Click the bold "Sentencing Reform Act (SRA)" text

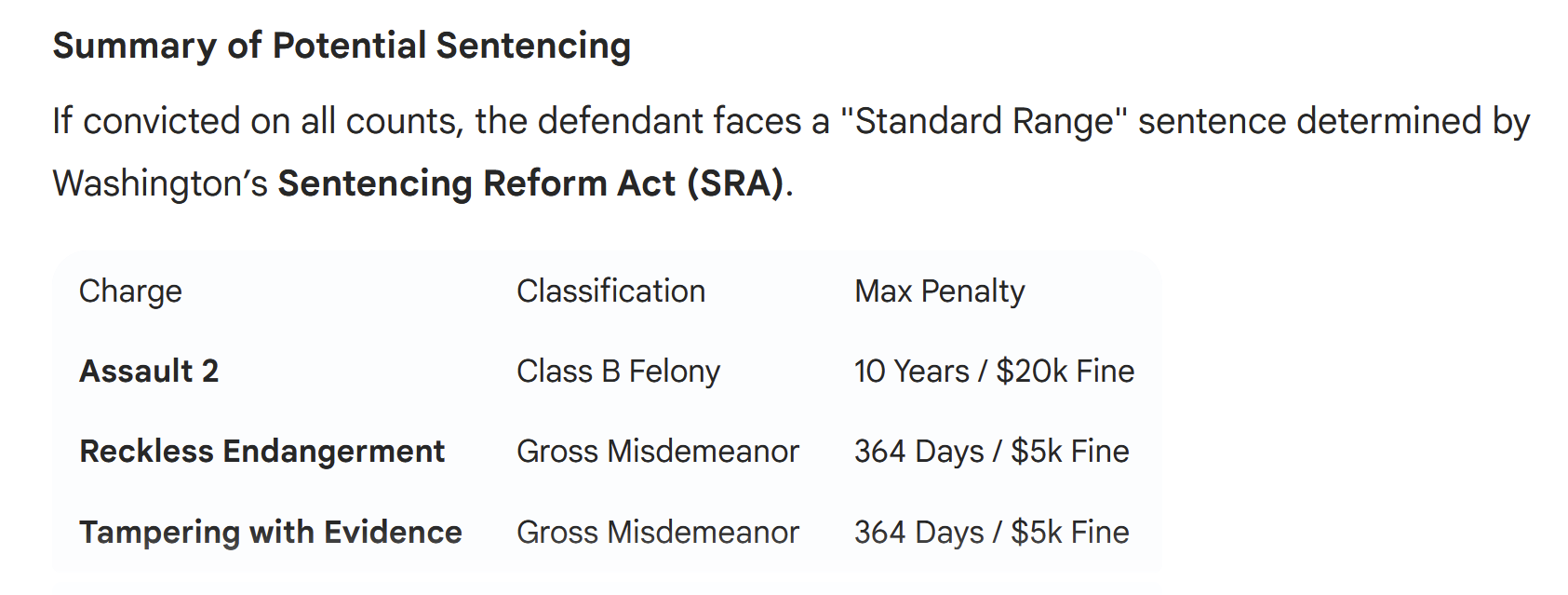pos(530,183)
